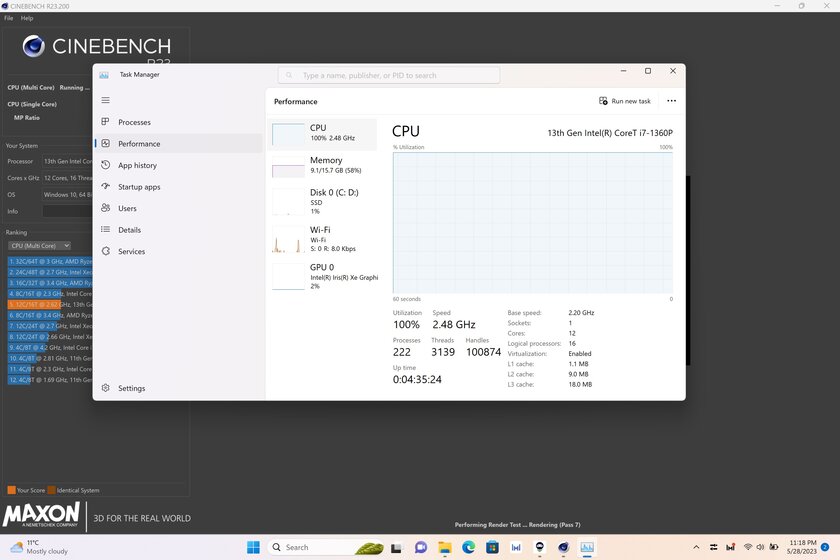This screenshot has width=840, height=560.
Task: Open the clock showing 11:18 PM
Action: coord(801,547)
